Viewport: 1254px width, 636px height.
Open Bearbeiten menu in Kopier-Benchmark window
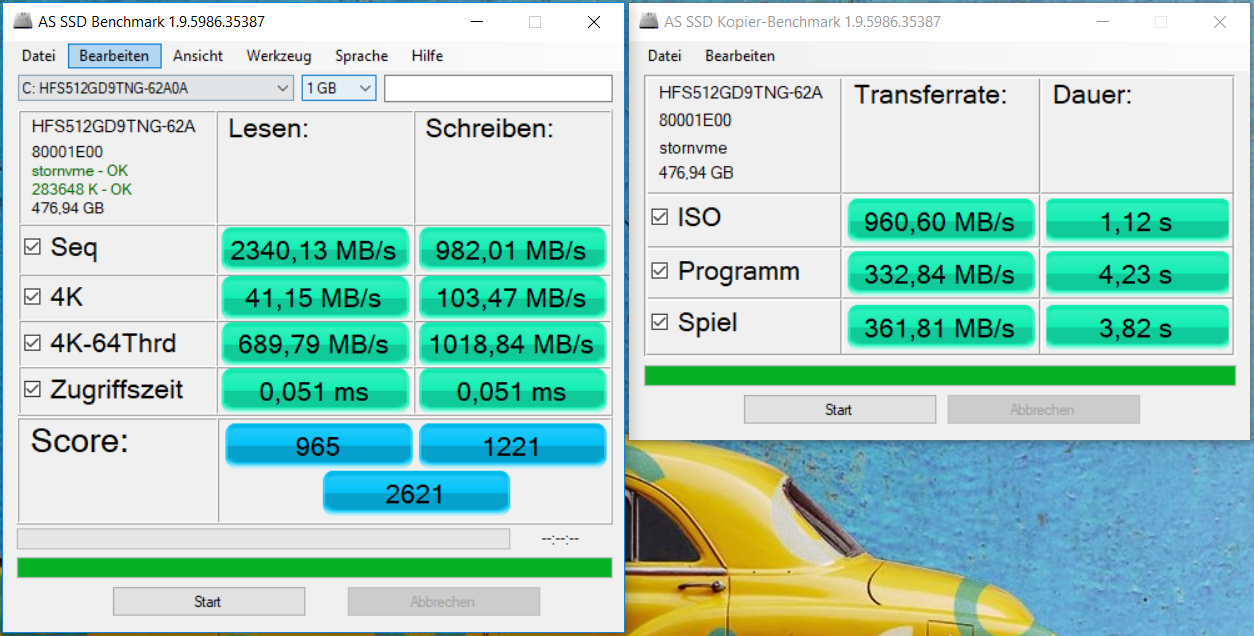point(740,56)
